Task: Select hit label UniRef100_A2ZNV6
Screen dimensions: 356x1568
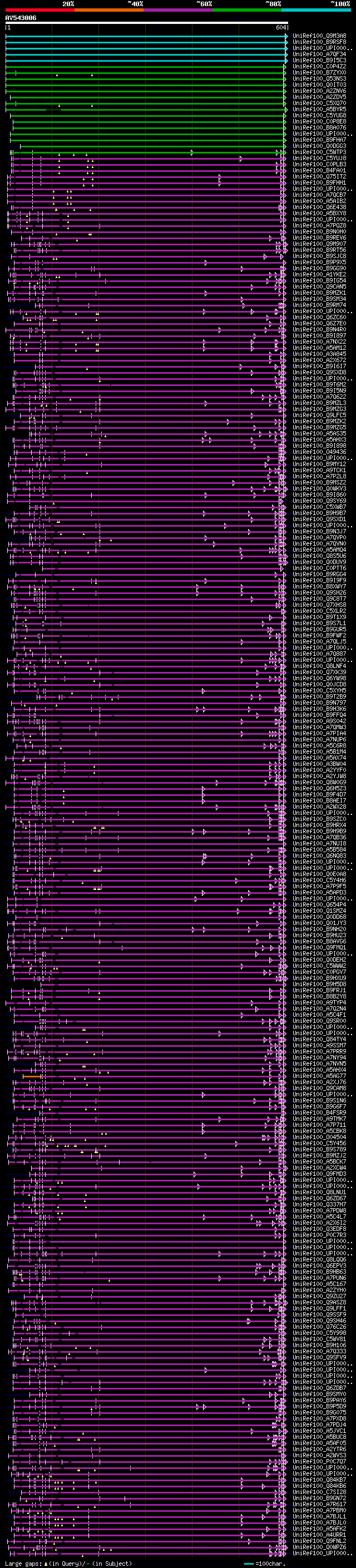Action: click(319, 91)
